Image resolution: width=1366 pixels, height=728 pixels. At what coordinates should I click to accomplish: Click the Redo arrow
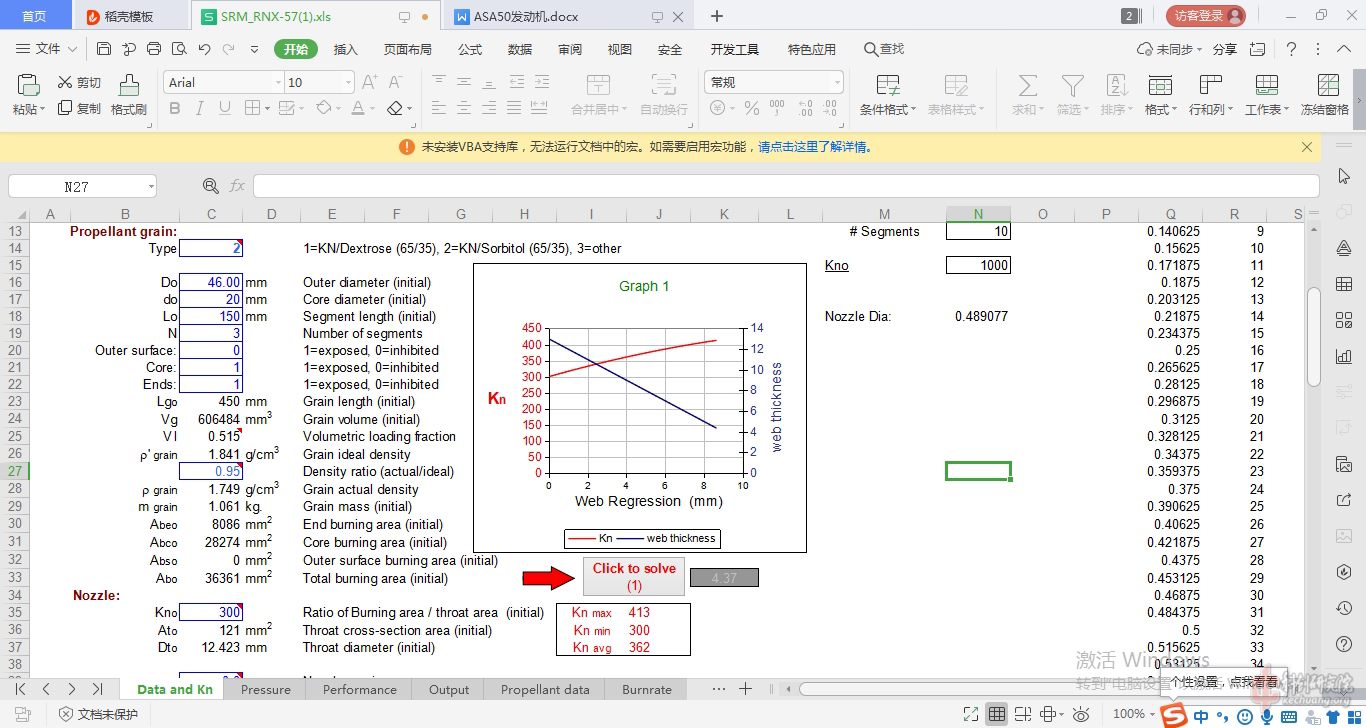(x=229, y=49)
